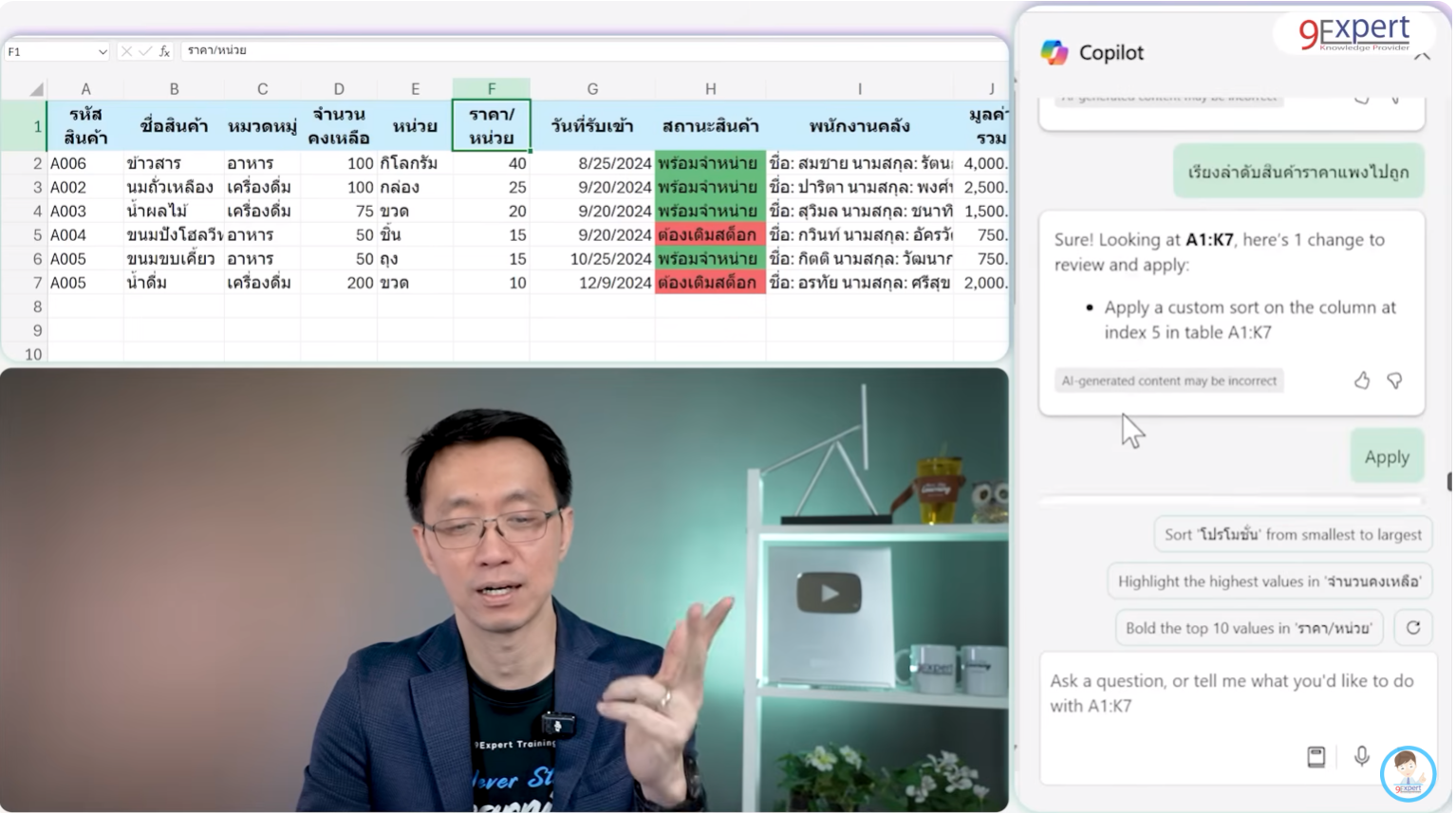Pick 'Bold the top 10 values' suggestion
The image size is (1456, 813).
[1248, 627]
